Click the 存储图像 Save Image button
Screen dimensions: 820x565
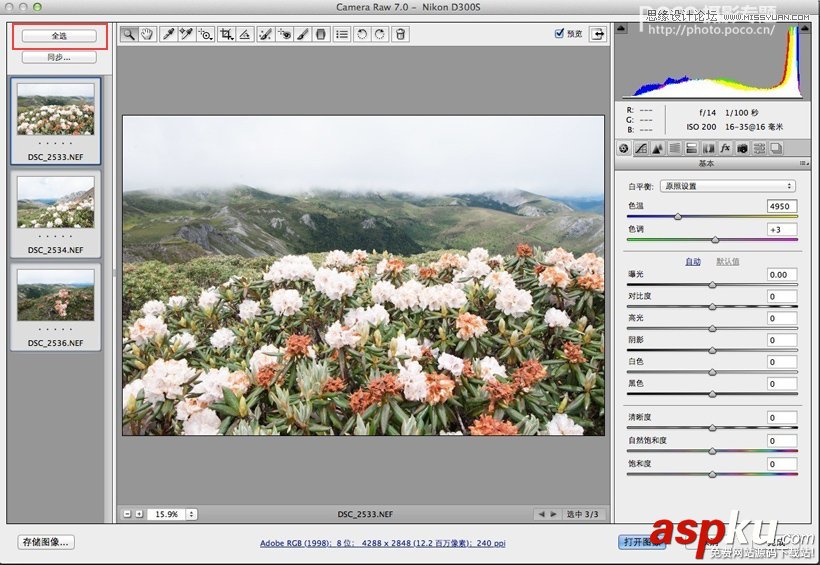[x=45, y=542]
